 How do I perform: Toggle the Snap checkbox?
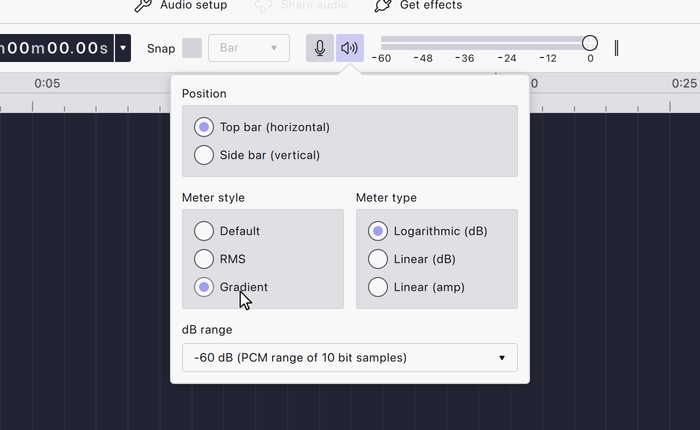(192, 48)
